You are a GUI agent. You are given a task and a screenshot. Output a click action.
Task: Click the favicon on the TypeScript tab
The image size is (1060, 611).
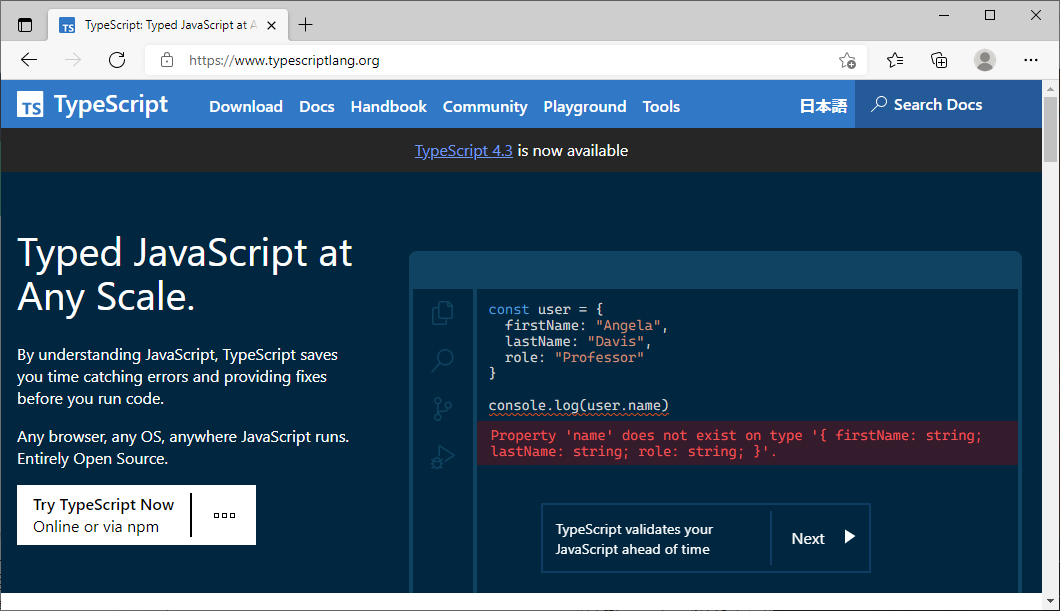(67, 26)
